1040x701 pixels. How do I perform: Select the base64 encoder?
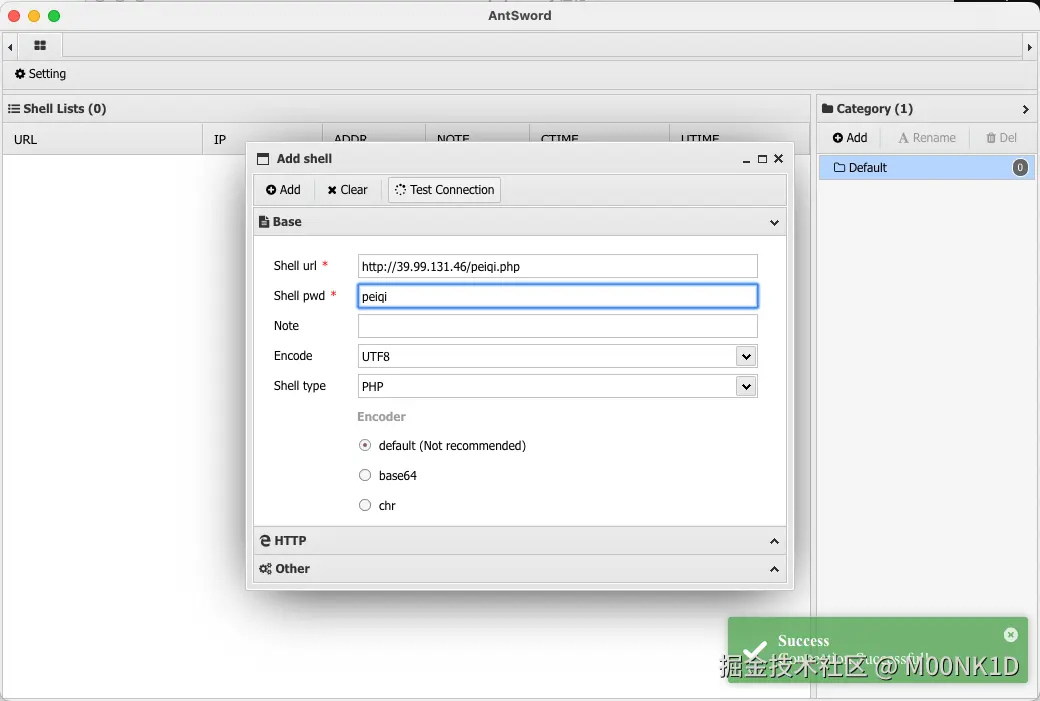point(365,475)
